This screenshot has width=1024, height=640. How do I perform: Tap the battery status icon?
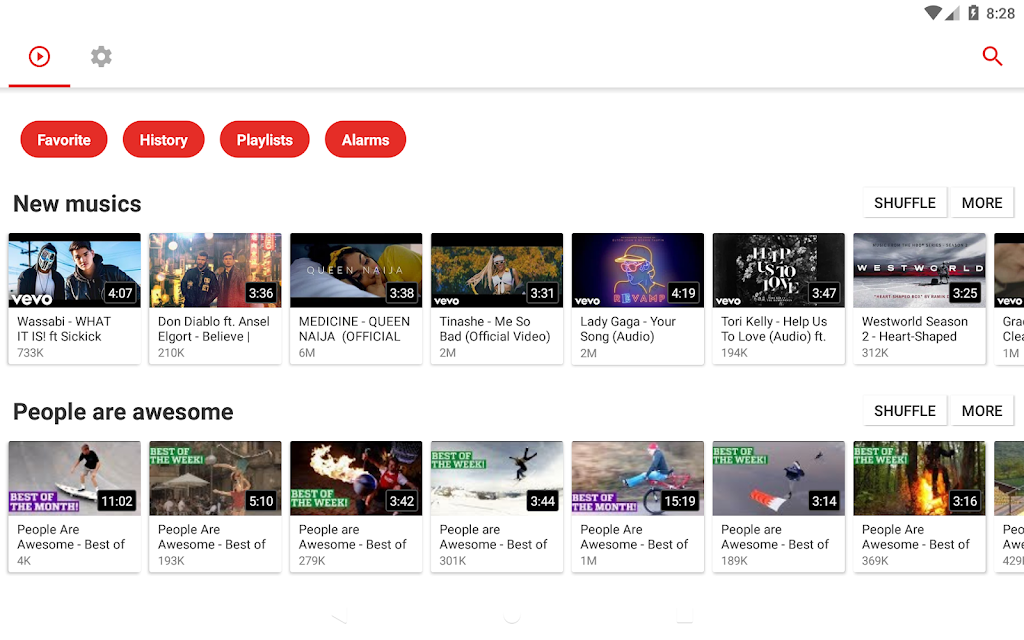pyautogui.click(x=972, y=13)
